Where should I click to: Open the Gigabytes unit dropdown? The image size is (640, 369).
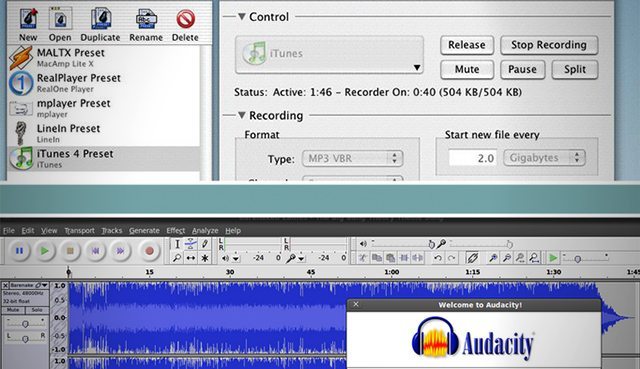(x=544, y=158)
